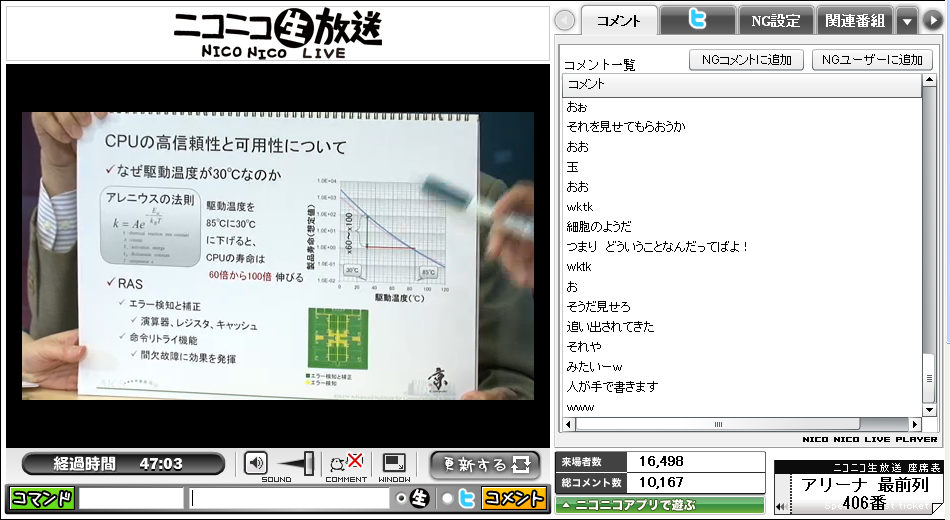Viewport: 950px width, 520px height.
Task: Click the 経過時間 47:03 elapsed time display
Action: pyautogui.click(x=123, y=464)
